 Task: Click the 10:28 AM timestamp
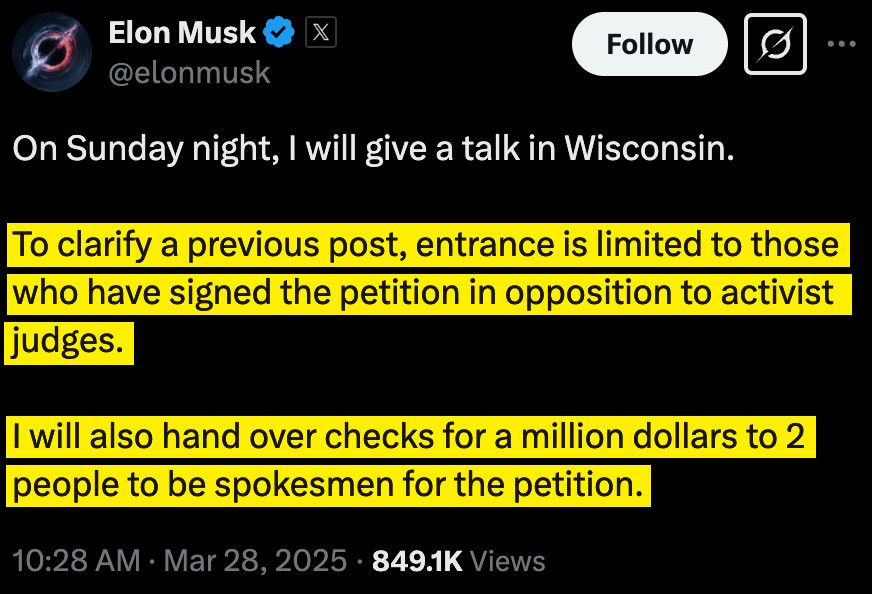(76, 560)
